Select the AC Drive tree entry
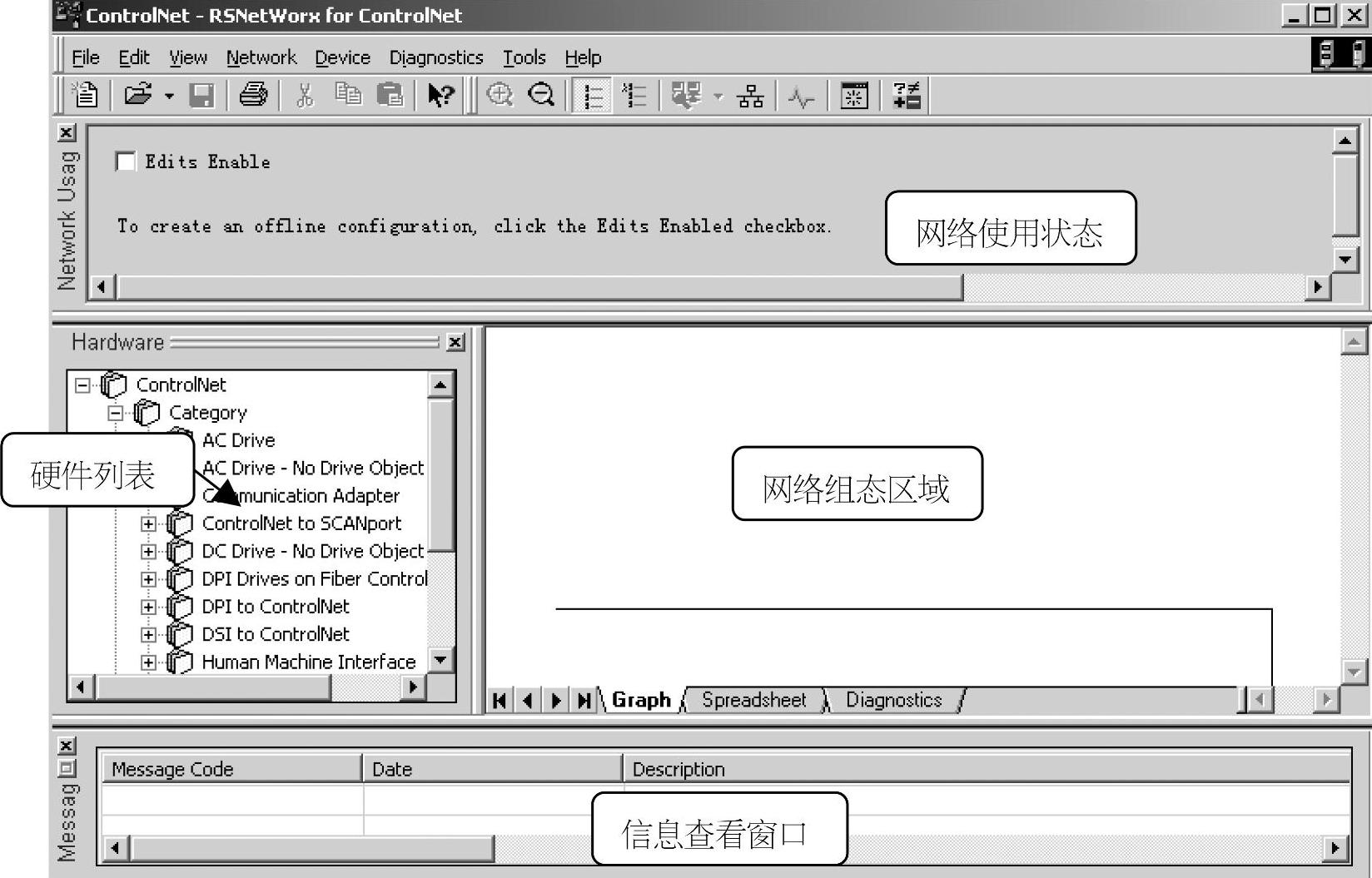This screenshot has height=878, width=1372. [238, 440]
